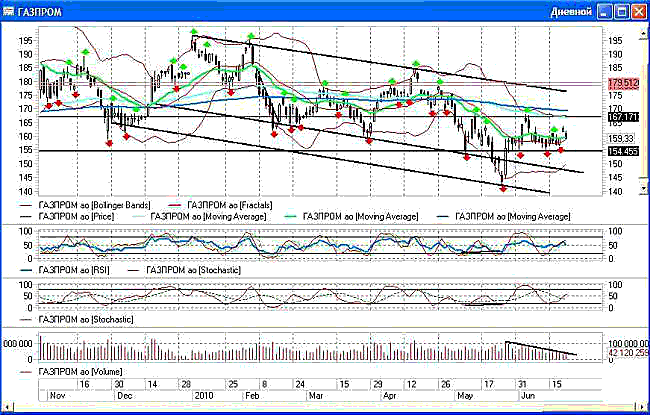Click the horizontal scrollbar left arrow
The image size is (650, 415).
tap(6, 408)
